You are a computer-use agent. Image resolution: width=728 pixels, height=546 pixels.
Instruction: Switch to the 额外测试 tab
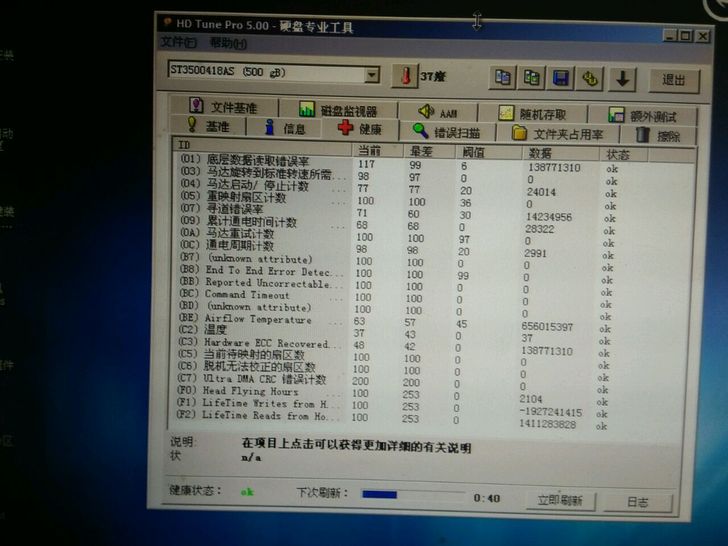(x=643, y=115)
